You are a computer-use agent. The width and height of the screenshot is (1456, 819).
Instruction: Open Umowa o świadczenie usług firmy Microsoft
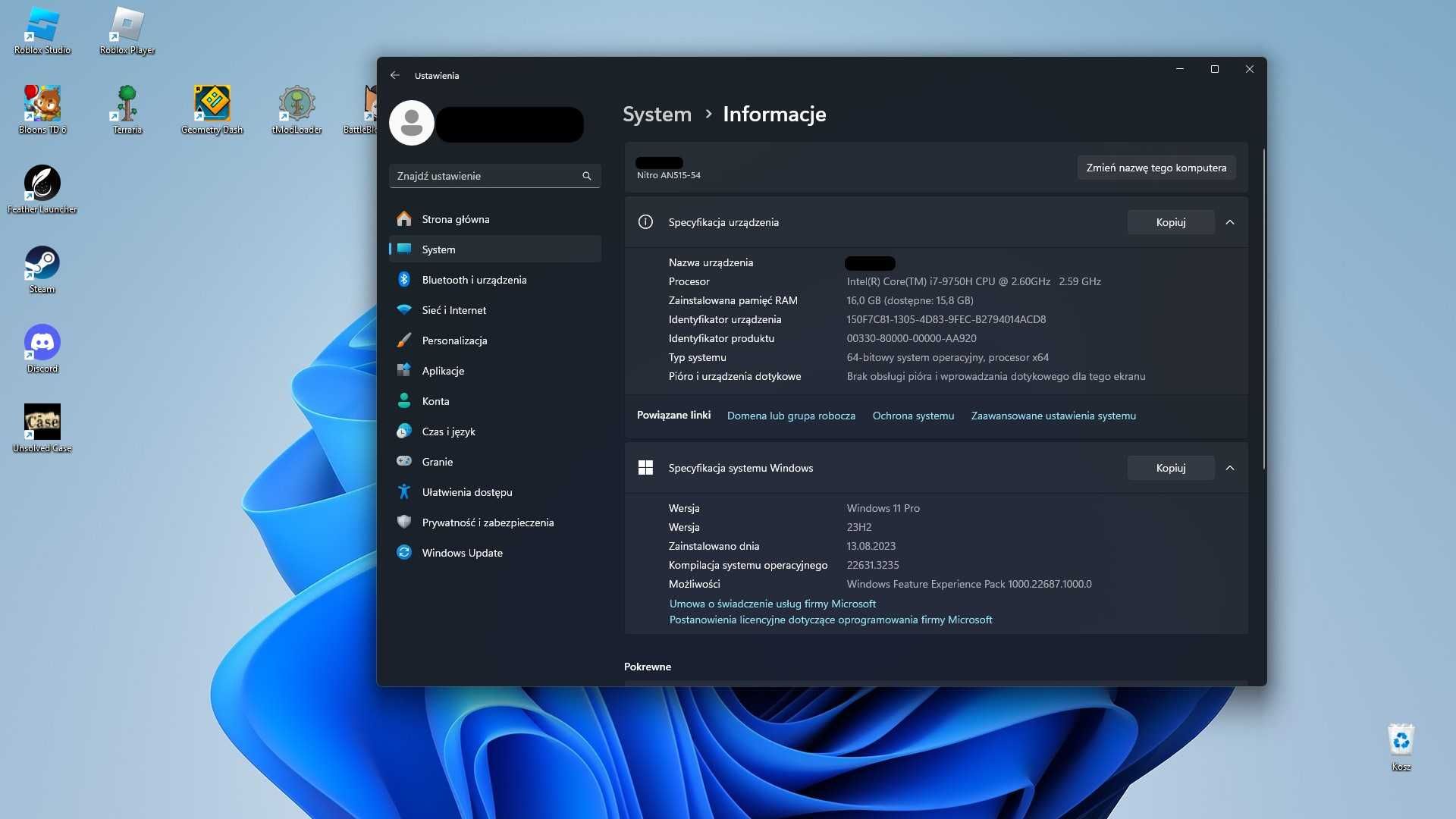tap(773, 604)
